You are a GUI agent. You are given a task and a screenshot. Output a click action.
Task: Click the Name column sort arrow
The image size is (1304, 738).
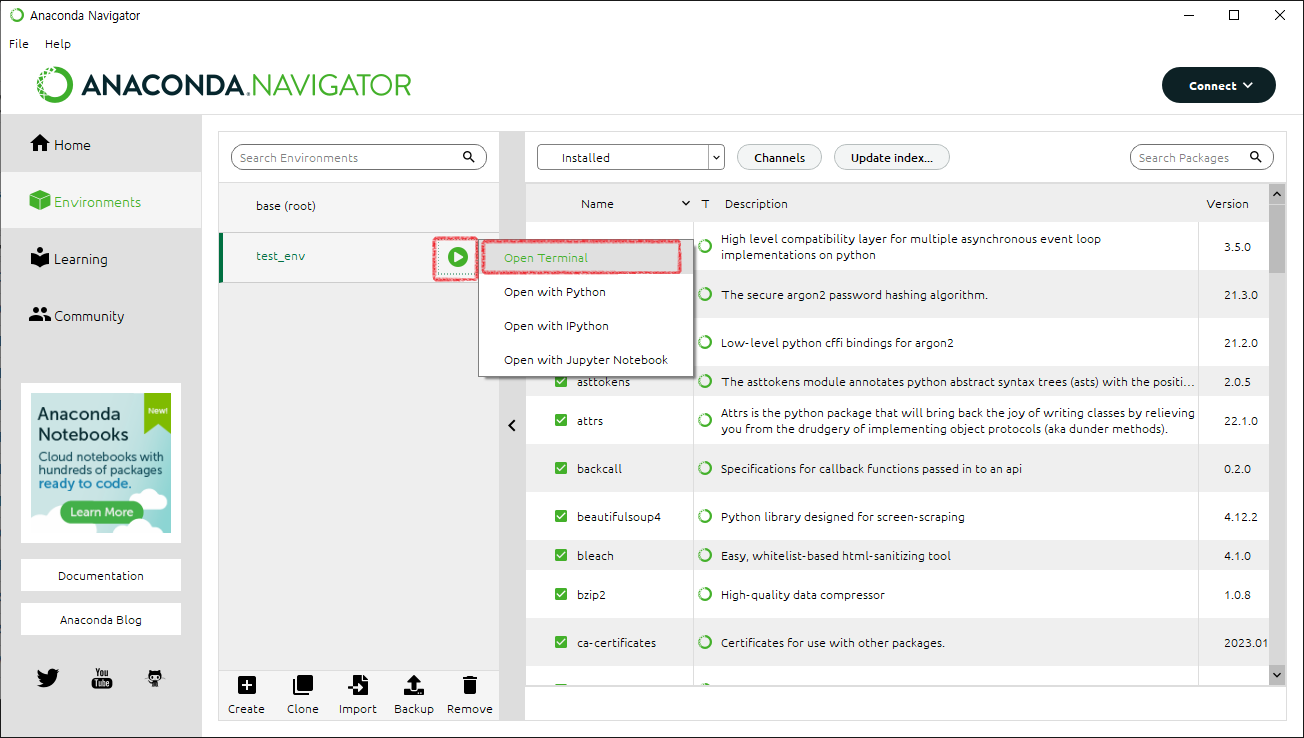point(686,204)
